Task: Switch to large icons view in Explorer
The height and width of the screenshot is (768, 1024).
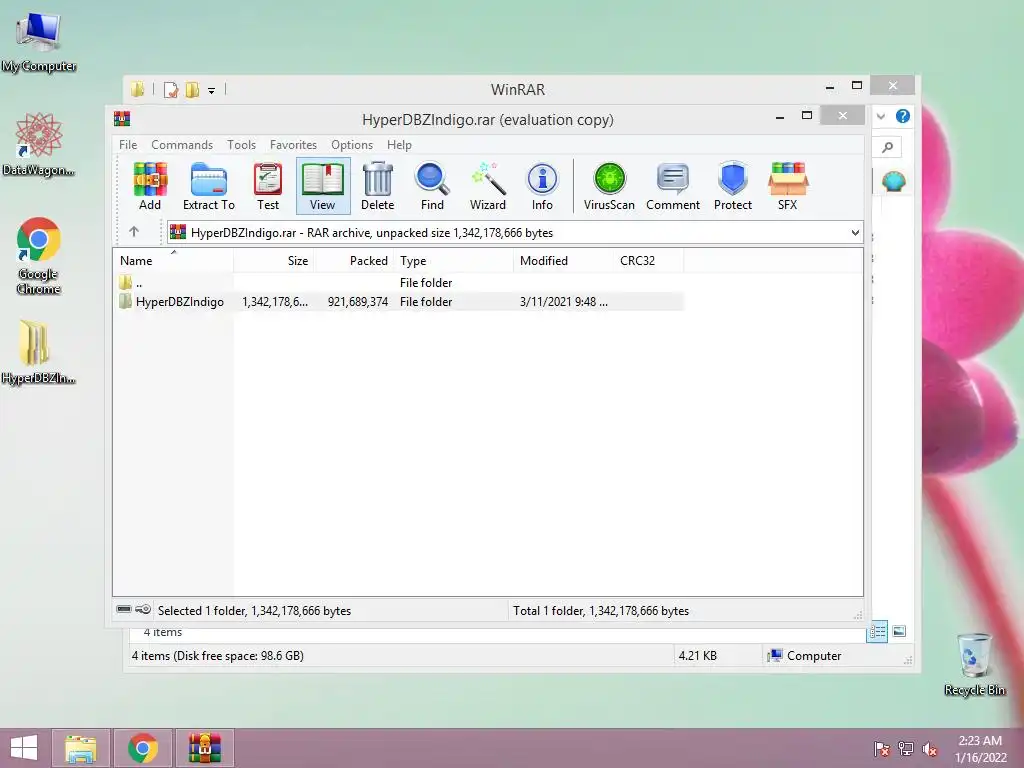Action: click(x=899, y=631)
